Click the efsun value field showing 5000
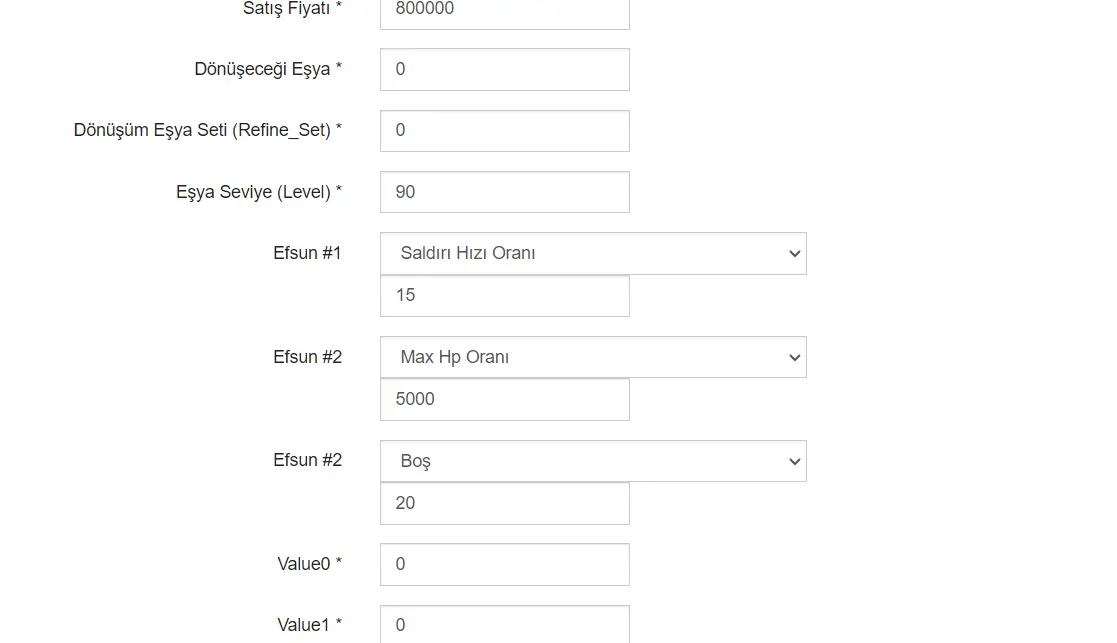 tap(504, 399)
